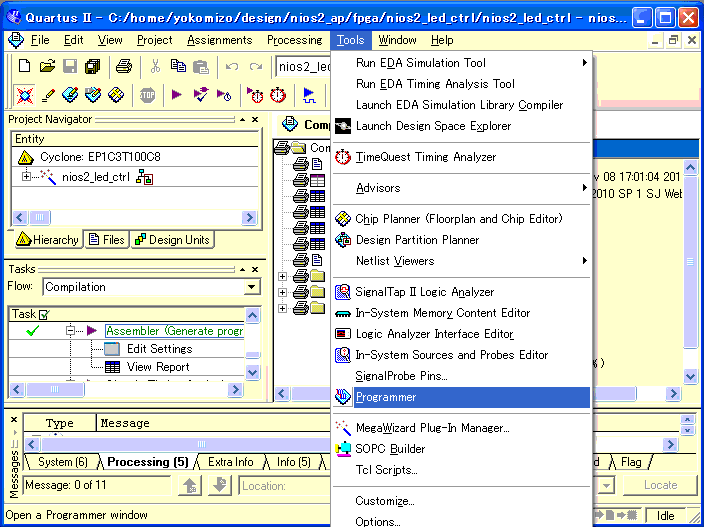Viewport: 704px width, 527px height.
Task: Open the System (6) messages tab
Action: 62,462
